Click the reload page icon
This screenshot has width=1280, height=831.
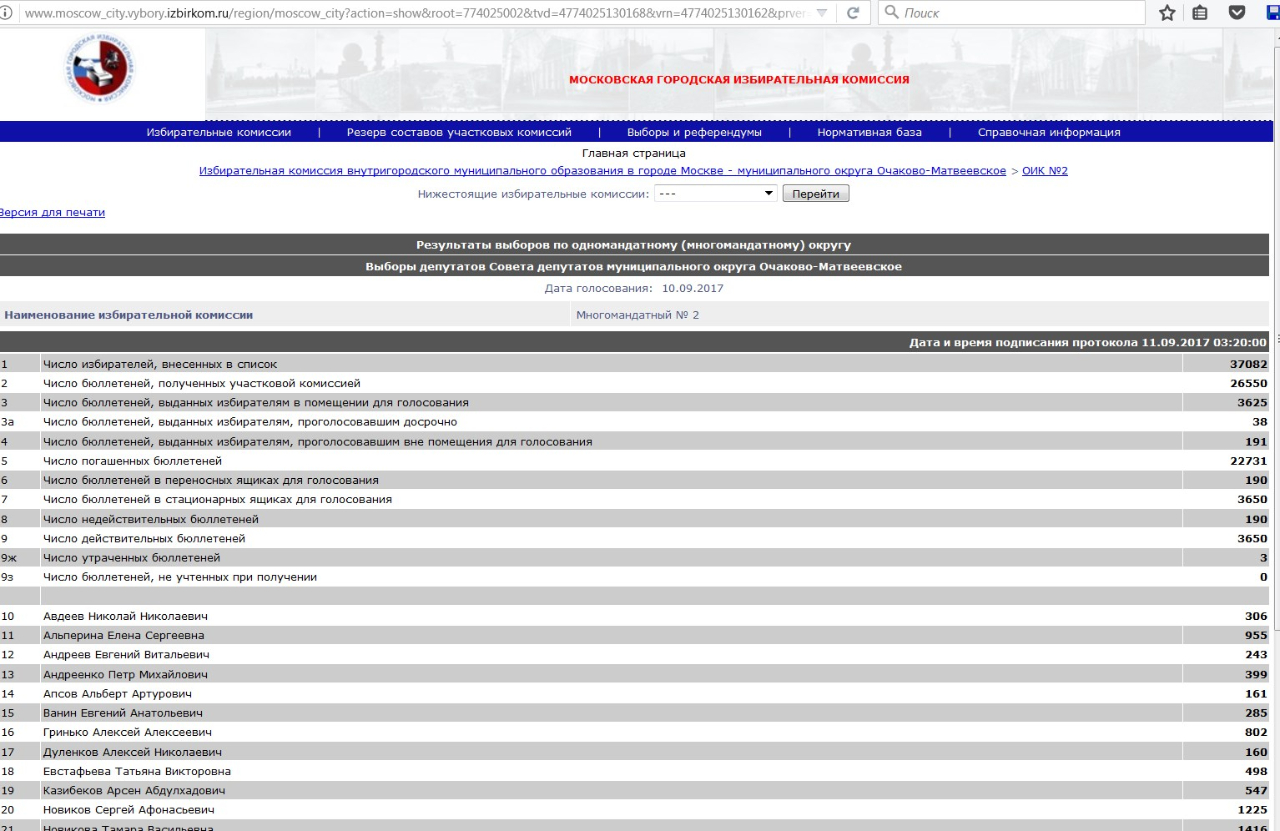(853, 13)
